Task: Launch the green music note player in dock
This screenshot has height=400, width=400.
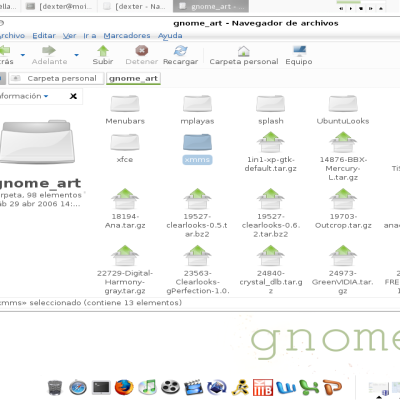Action: tap(147, 387)
